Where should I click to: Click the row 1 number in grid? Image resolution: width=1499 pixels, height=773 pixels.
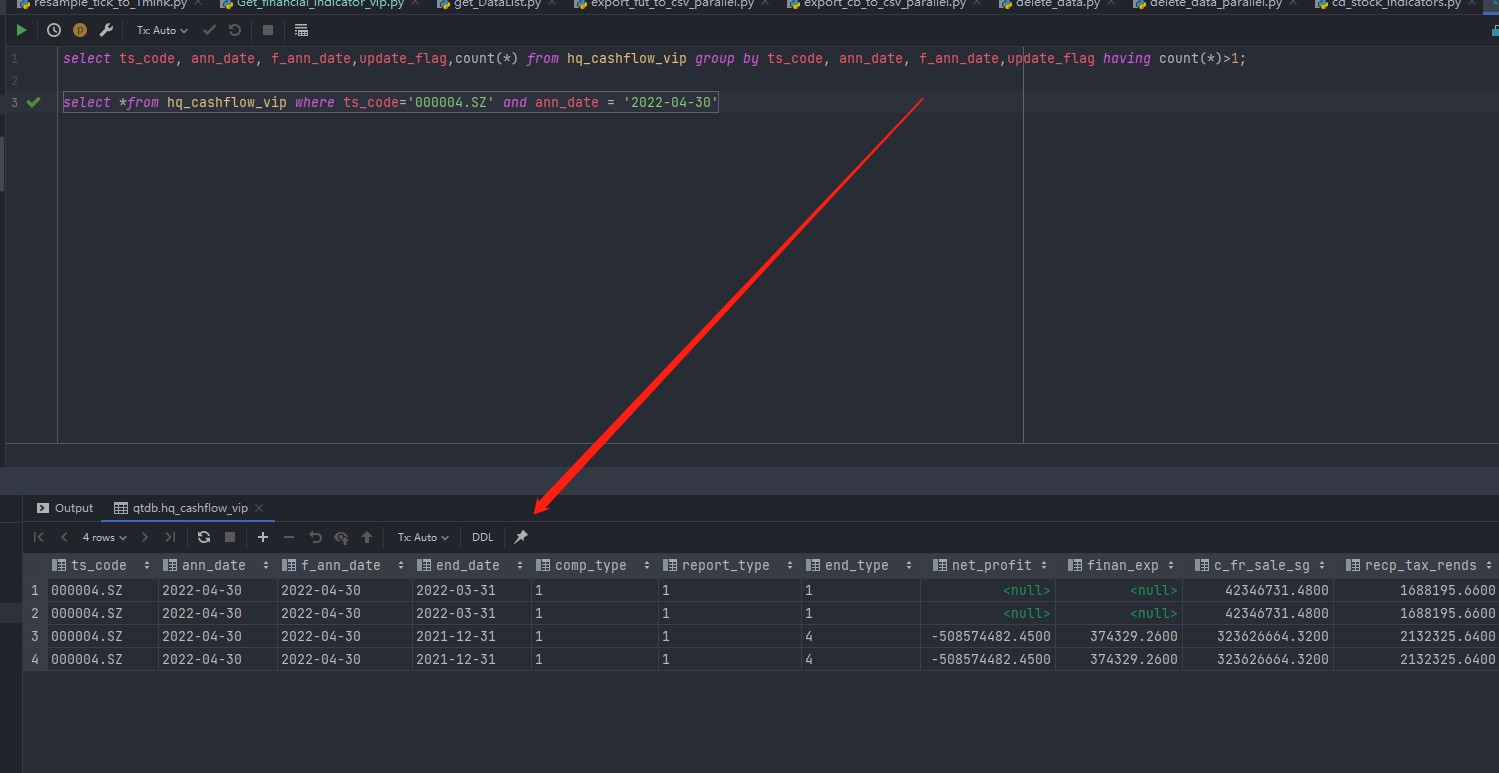point(34,590)
